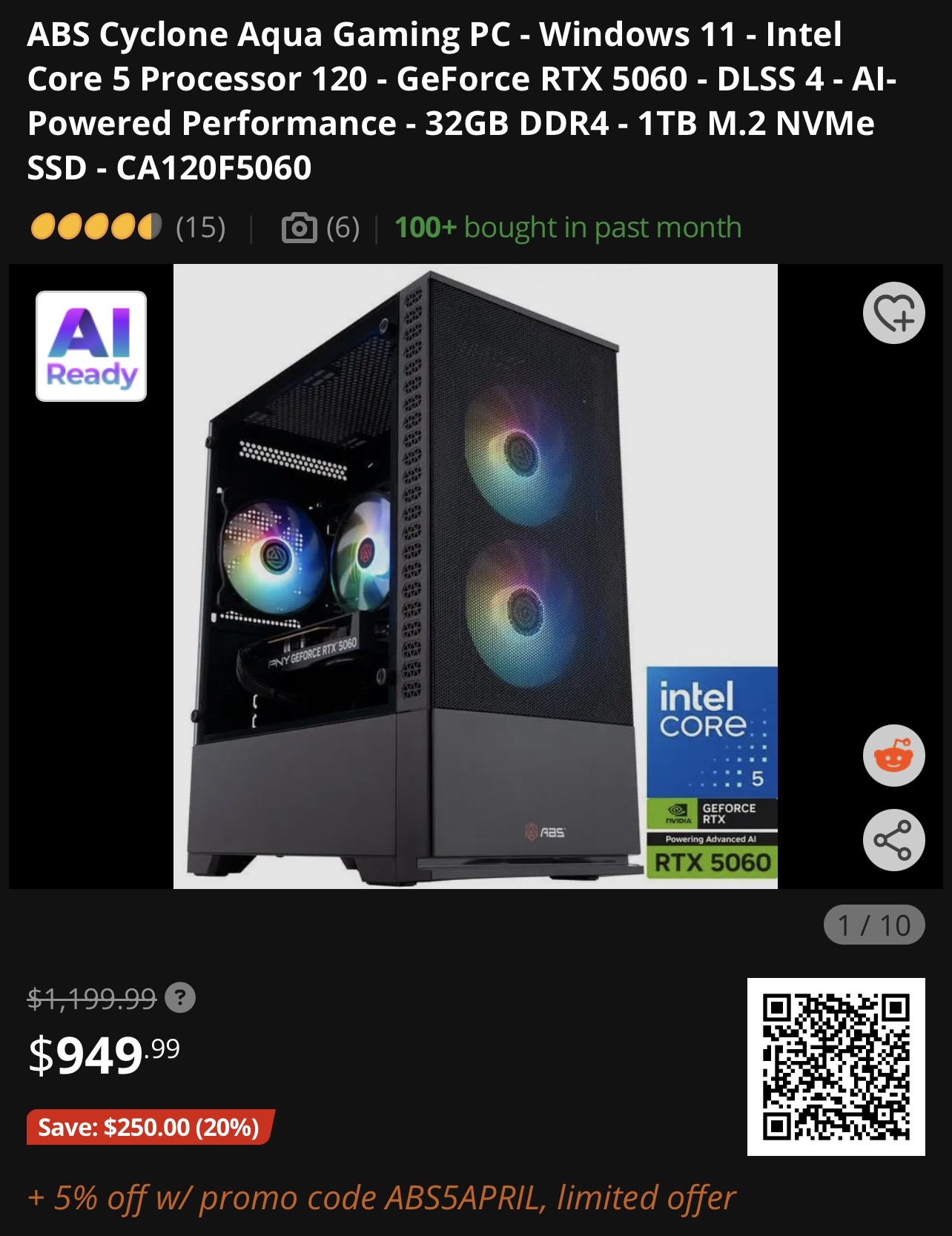Click 100+ bought in past month text
This screenshot has height=1236, width=952.
point(568,228)
